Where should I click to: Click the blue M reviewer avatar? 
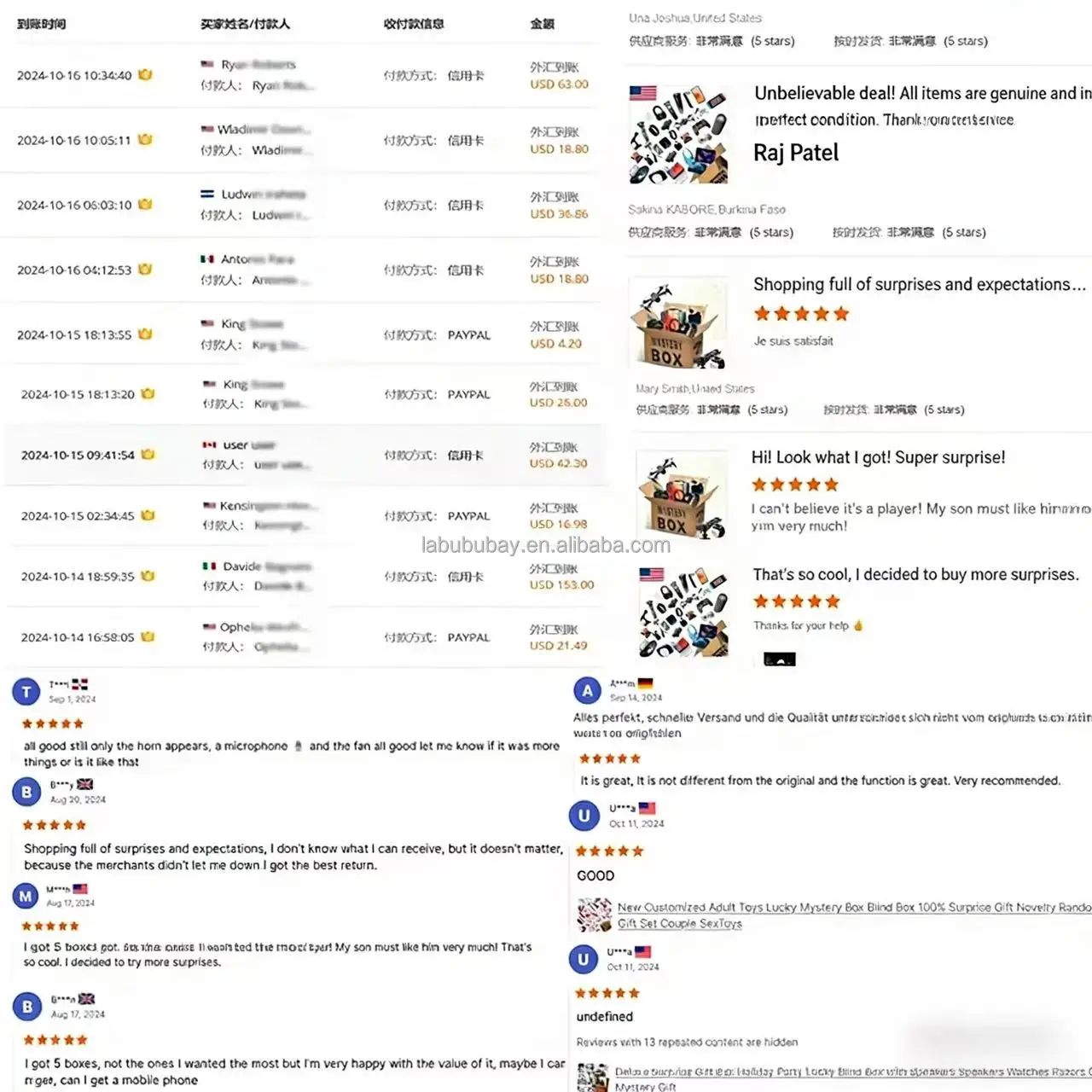(26, 896)
